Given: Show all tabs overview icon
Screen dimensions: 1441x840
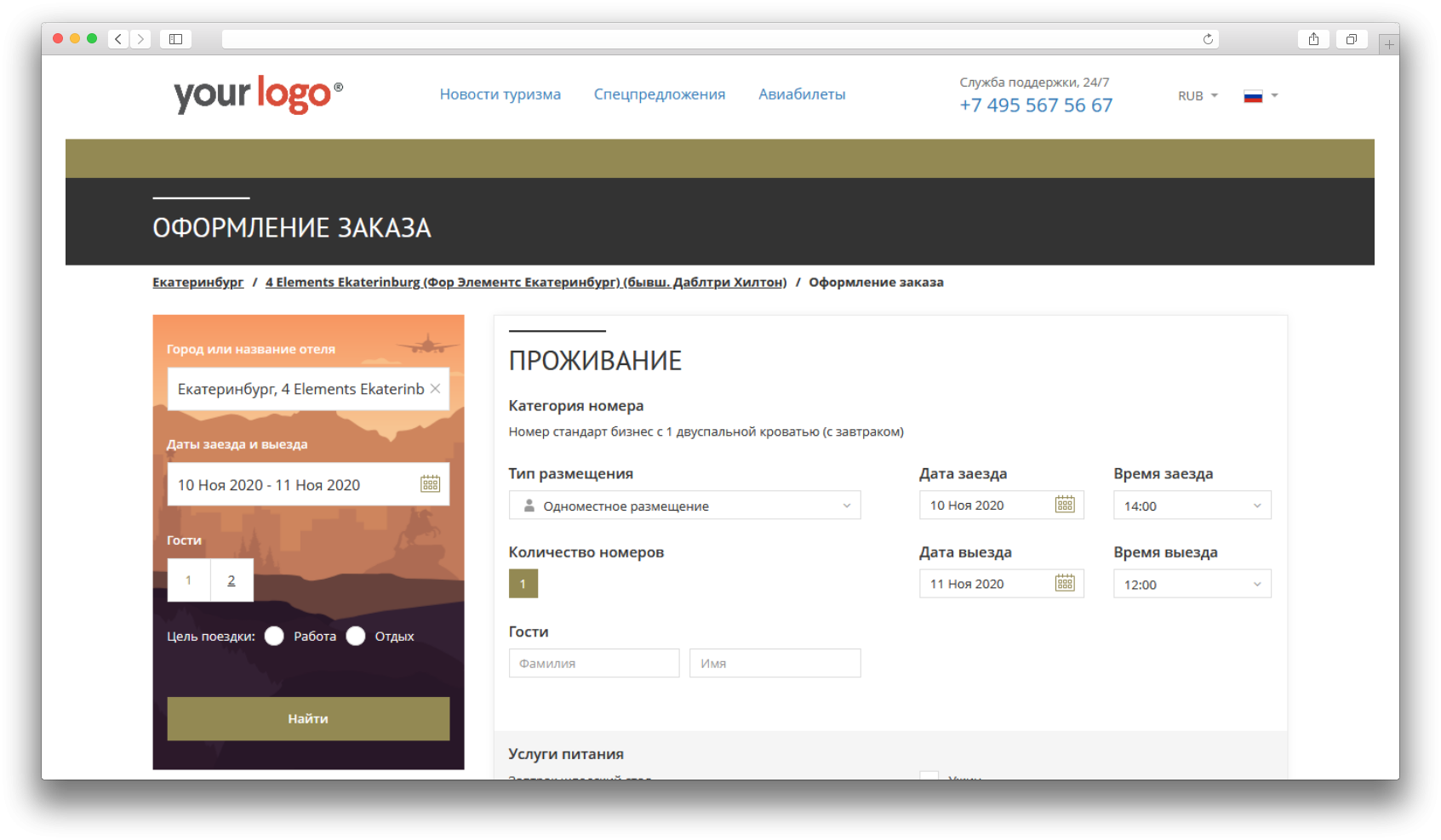Looking at the screenshot, I should (x=1352, y=39).
